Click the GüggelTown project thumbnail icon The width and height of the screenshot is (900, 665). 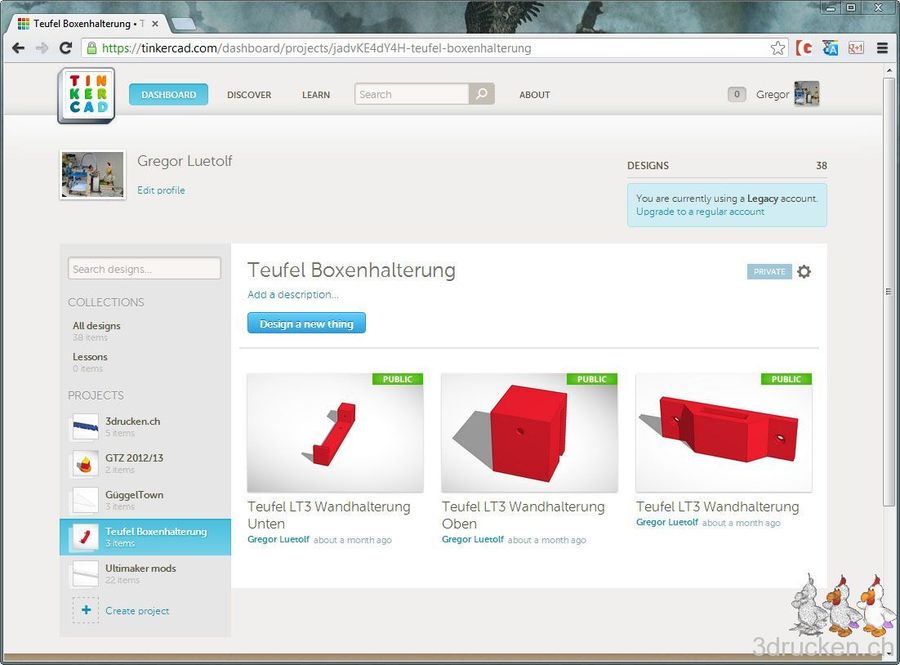86,500
